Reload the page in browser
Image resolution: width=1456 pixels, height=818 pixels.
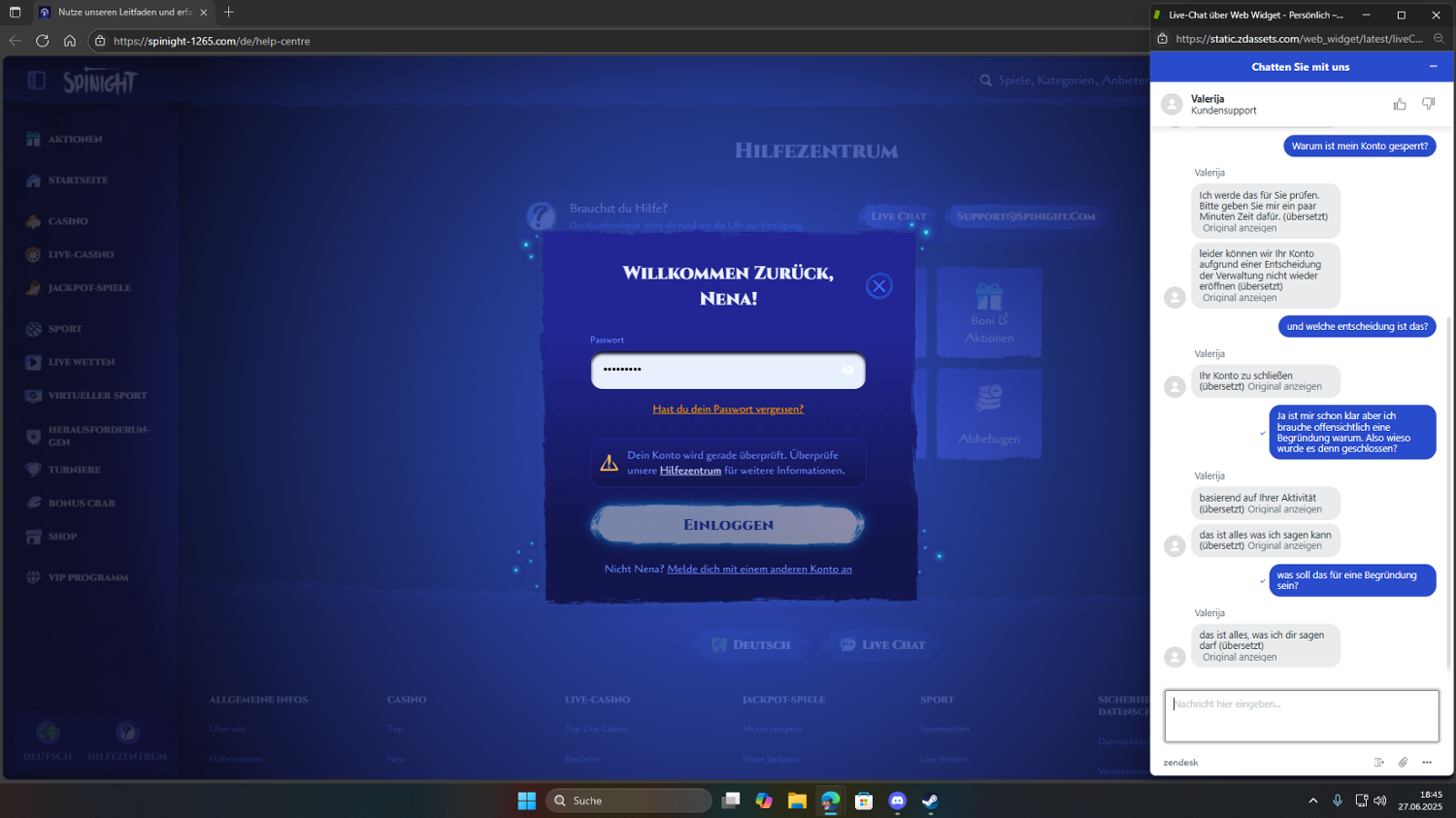point(42,41)
